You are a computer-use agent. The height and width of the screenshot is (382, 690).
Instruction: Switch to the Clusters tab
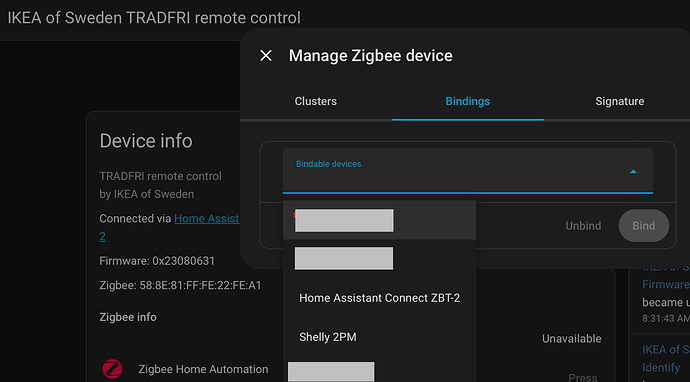(x=316, y=101)
